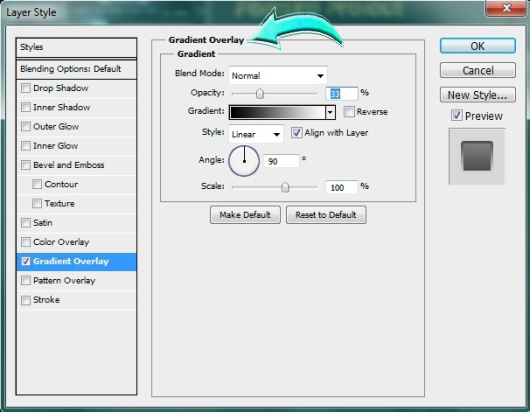This screenshot has width=530, height=412.
Task: Select the Bevel and Emboss label
Action: coord(69,165)
